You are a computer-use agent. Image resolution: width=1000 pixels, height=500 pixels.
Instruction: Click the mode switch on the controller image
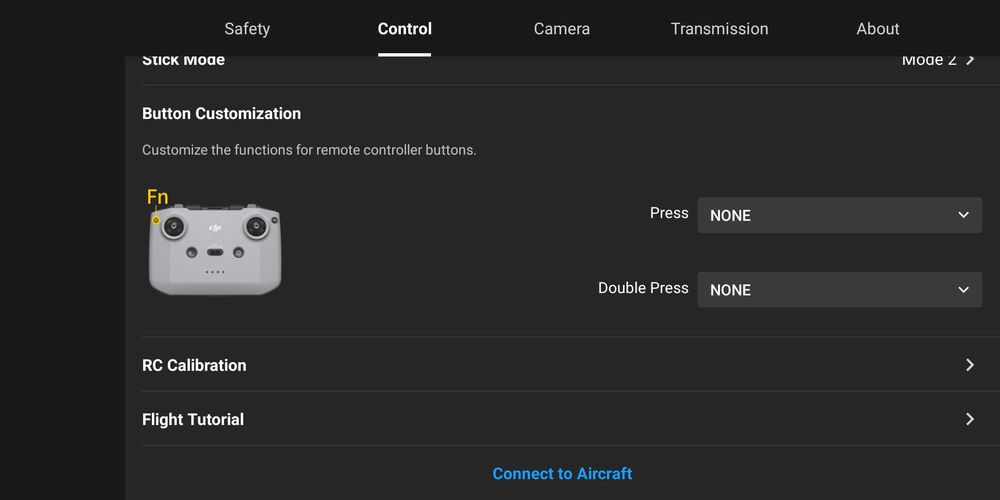click(x=215, y=252)
